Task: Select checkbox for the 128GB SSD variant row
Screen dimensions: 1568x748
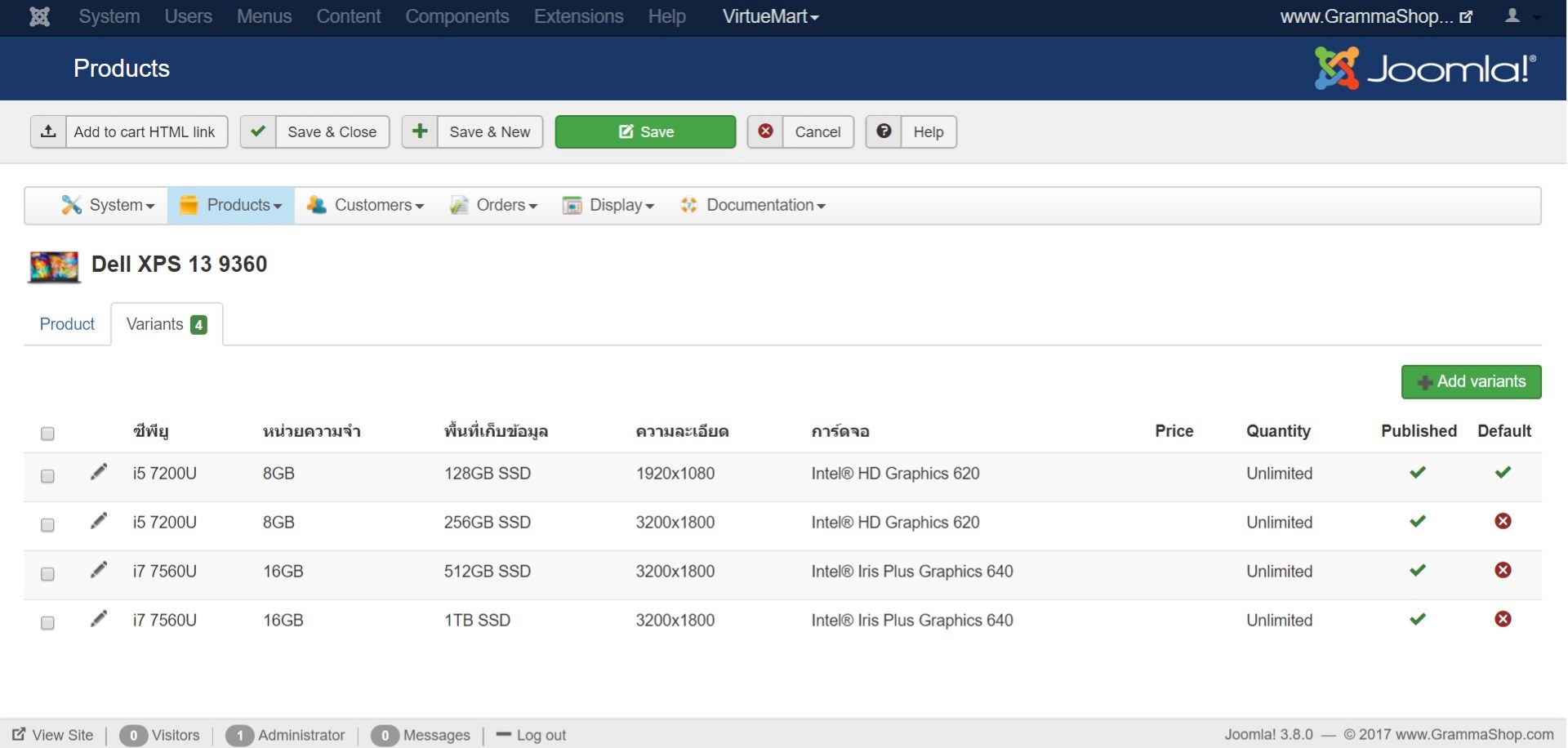Action: (47, 476)
